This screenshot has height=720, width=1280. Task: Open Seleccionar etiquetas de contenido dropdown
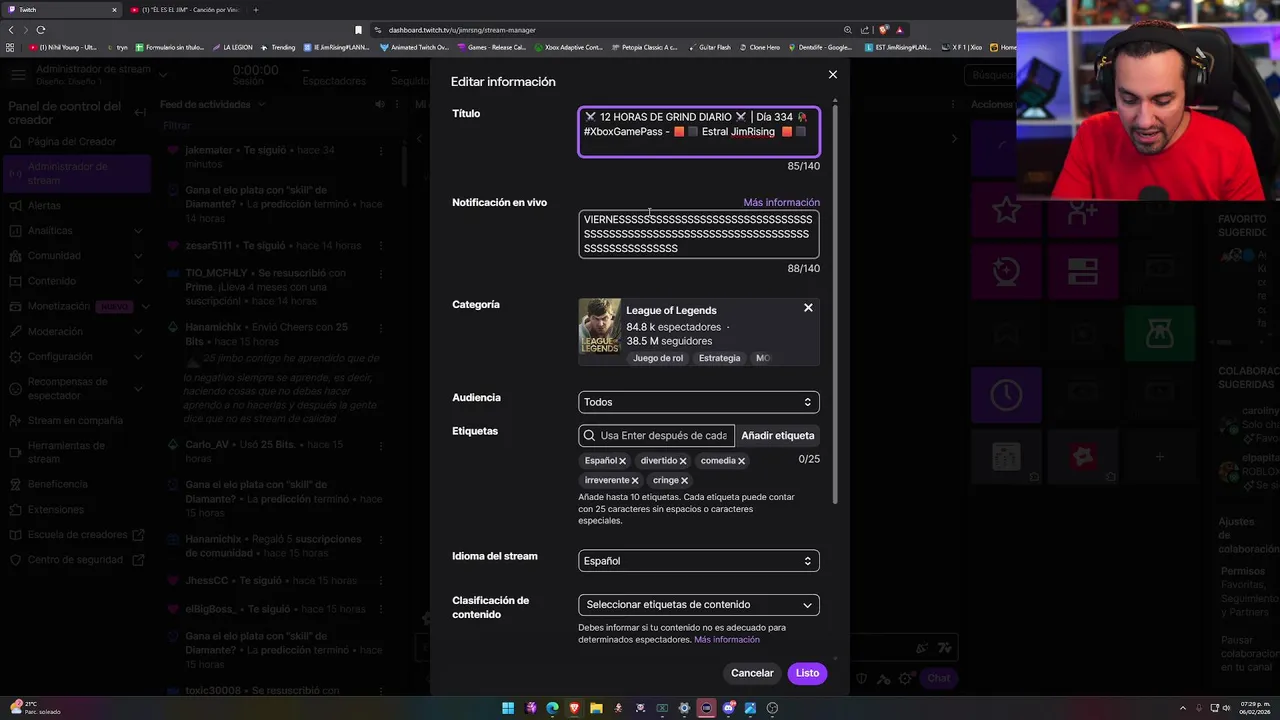click(699, 605)
